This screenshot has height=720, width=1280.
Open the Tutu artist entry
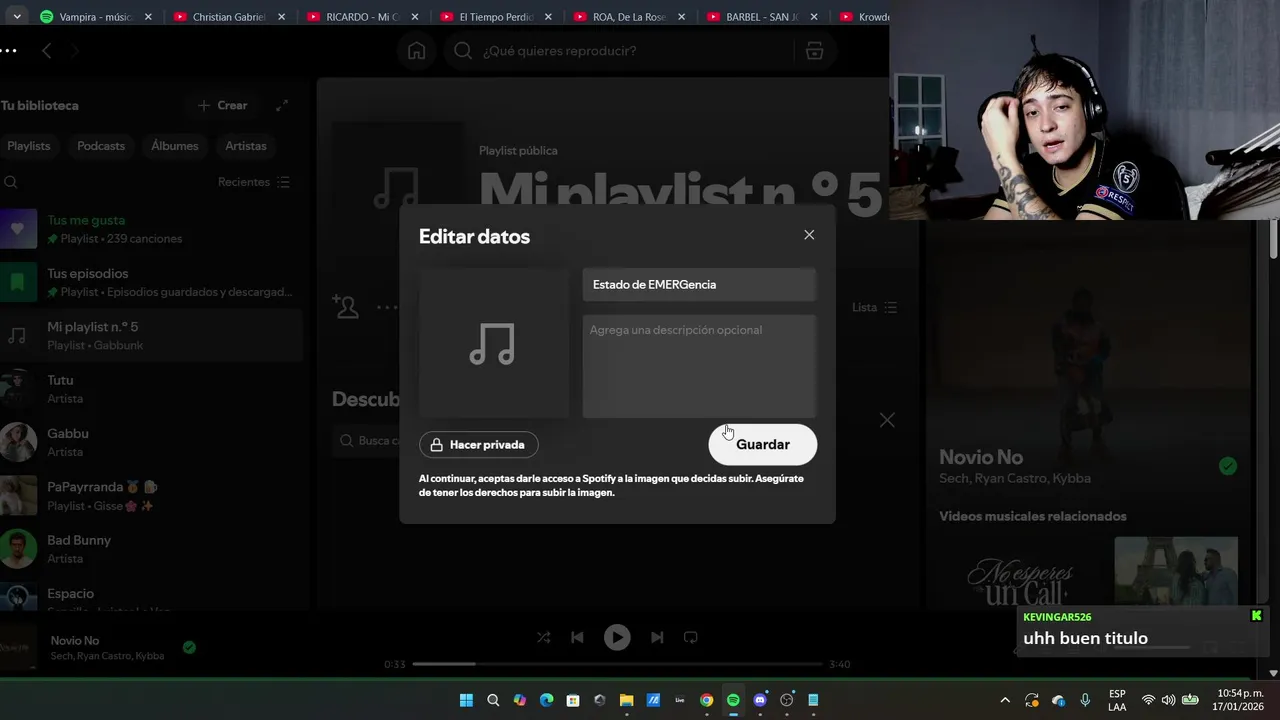coord(150,389)
